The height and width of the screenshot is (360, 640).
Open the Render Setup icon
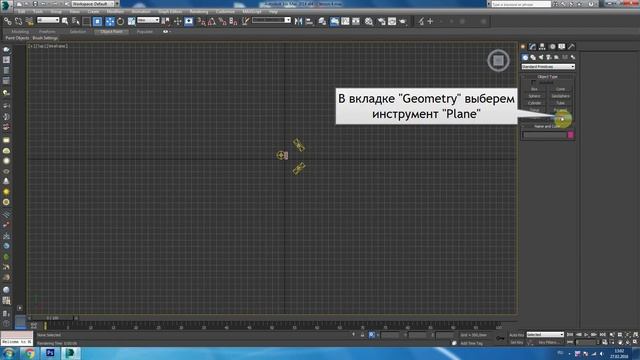[x=381, y=21]
